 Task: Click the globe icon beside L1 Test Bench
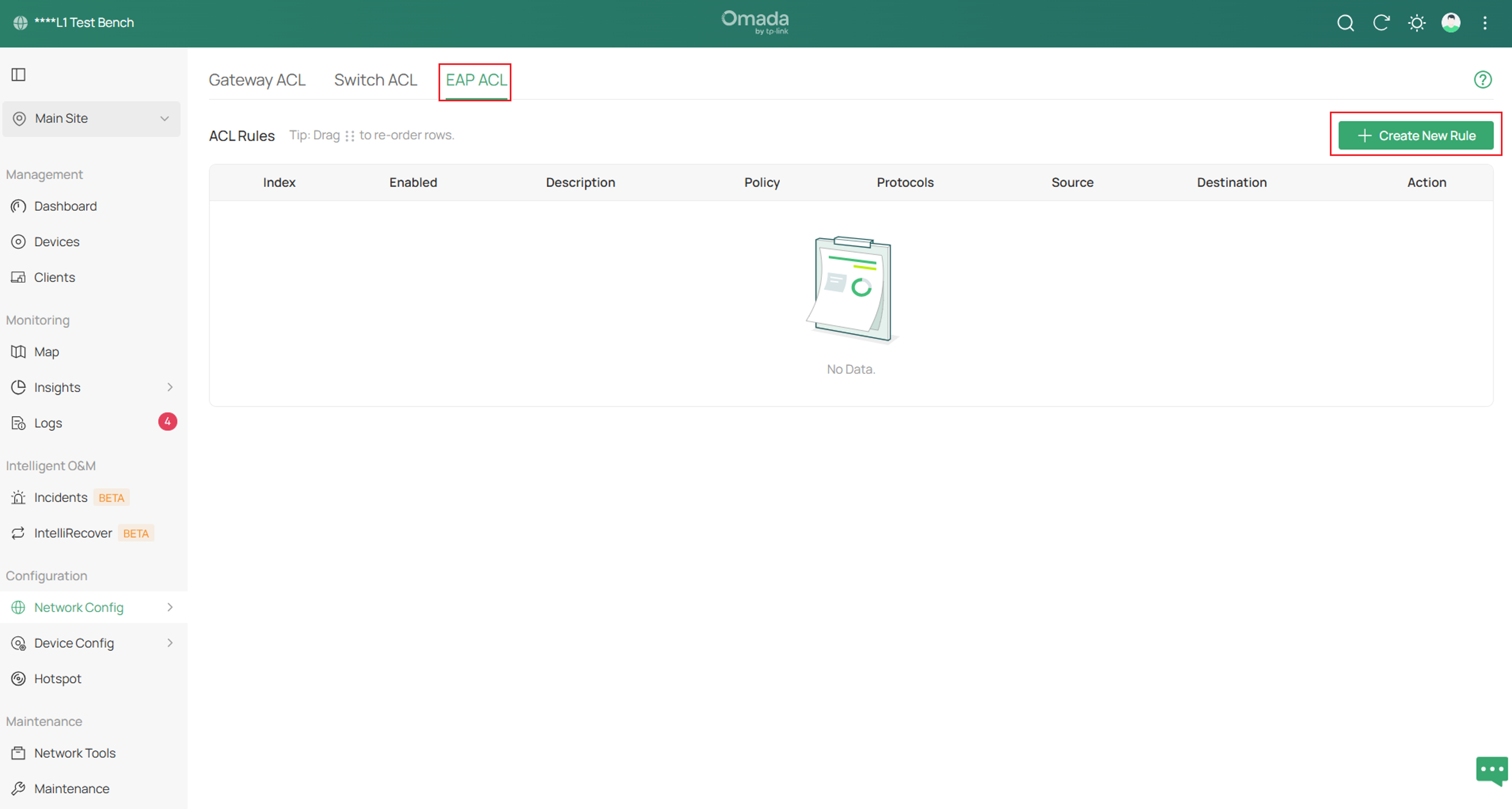pos(21,23)
